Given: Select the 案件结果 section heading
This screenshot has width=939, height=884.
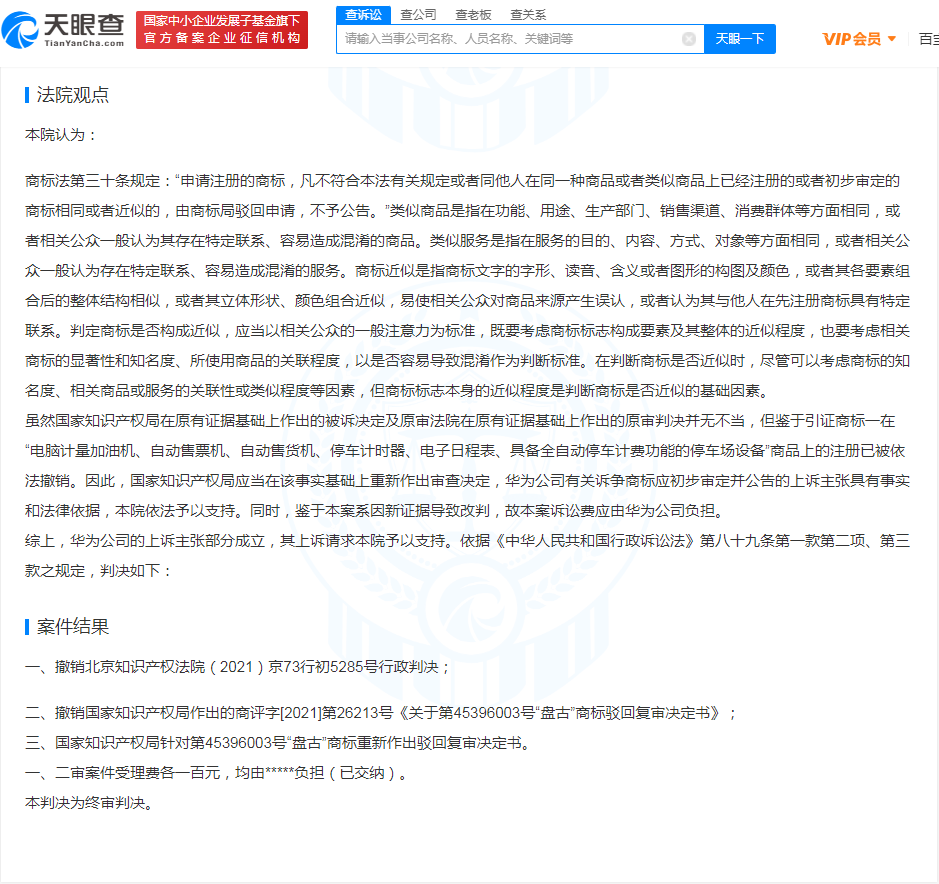Looking at the screenshot, I should click(x=72, y=626).
